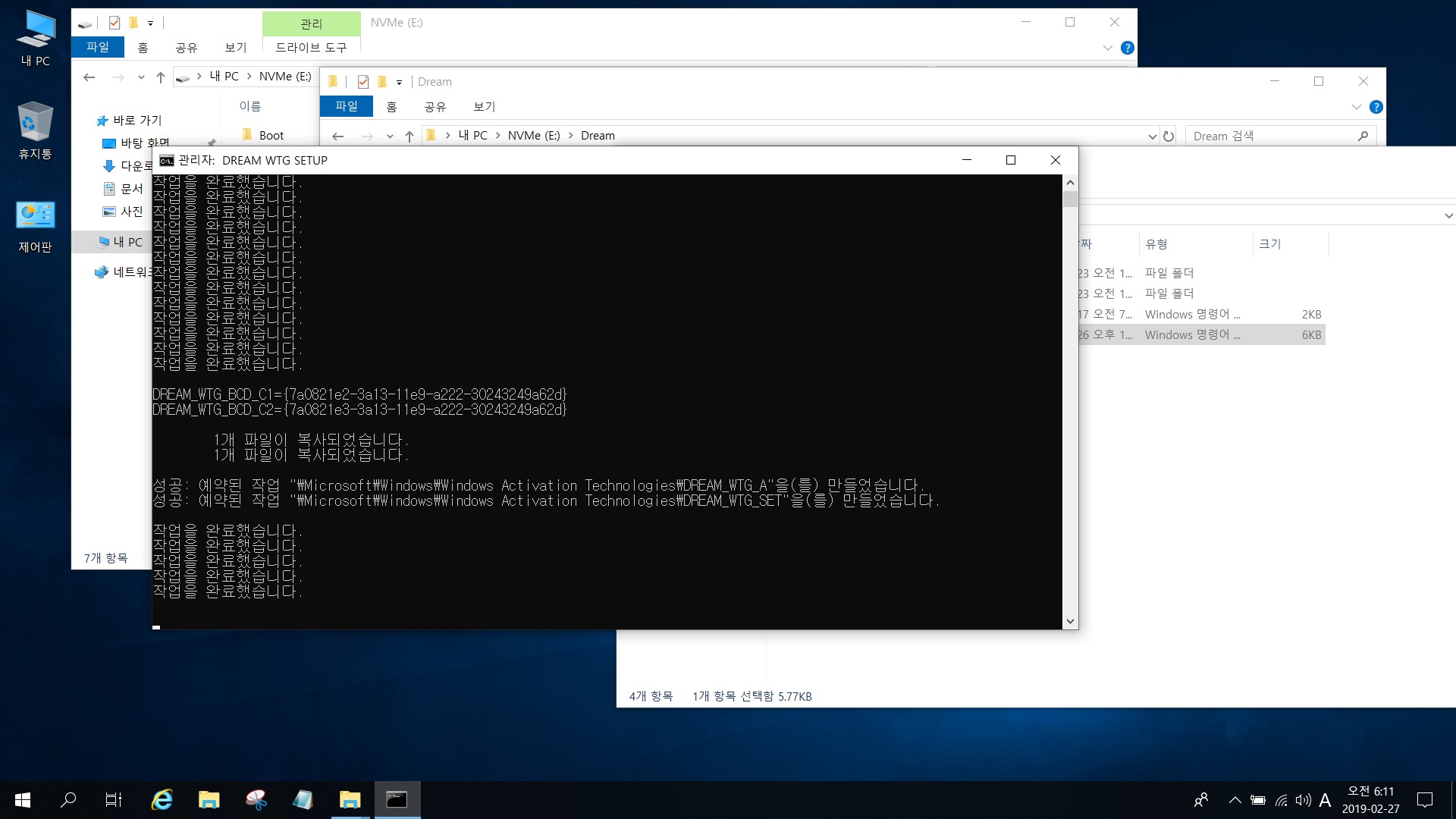The image size is (1456, 819).
Task: Click Dream breadcrumb in address bar
Action: pyautogui.click(x=598, y=136)
